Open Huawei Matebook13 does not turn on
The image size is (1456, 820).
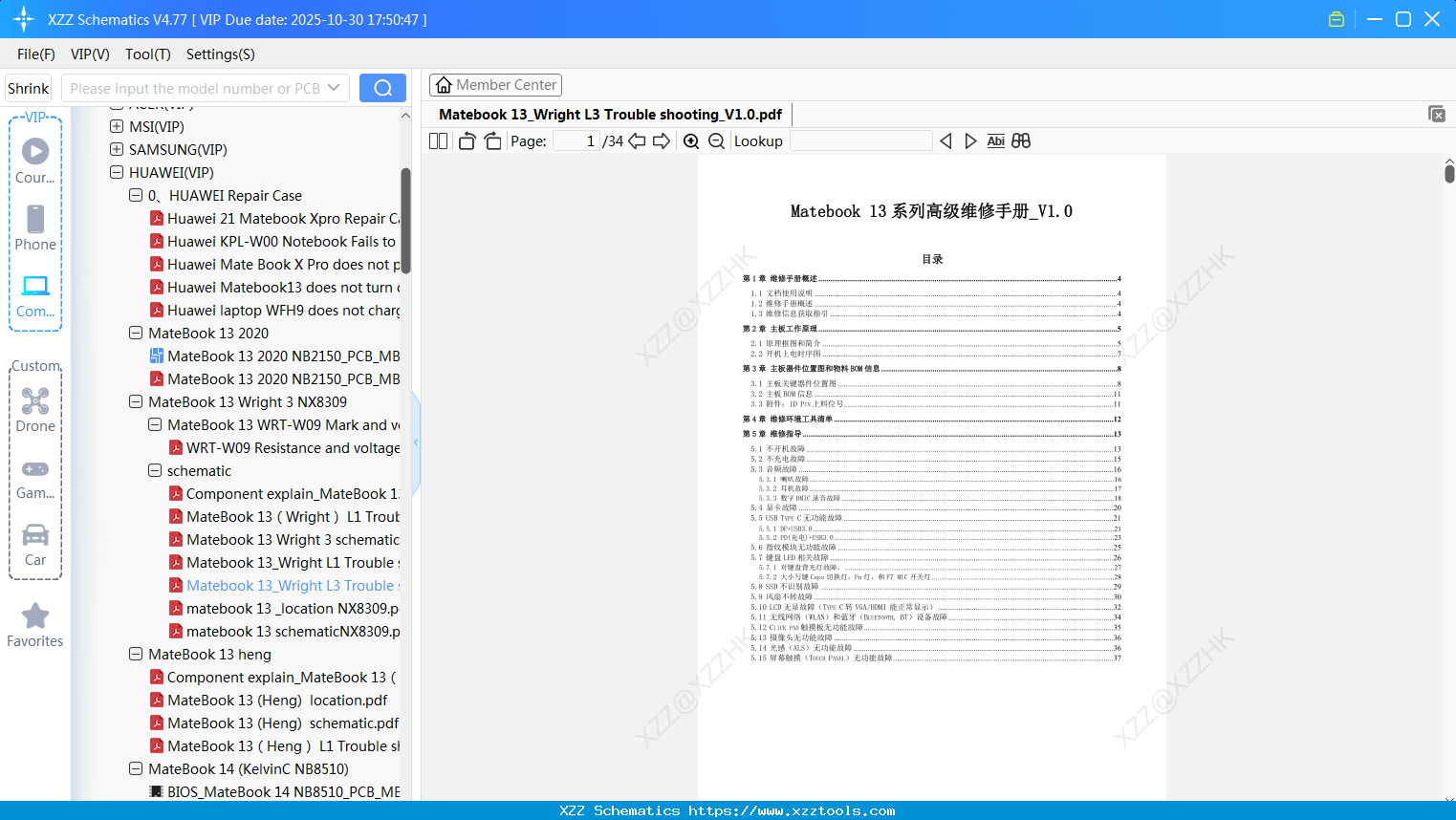[x=275, y=288]
